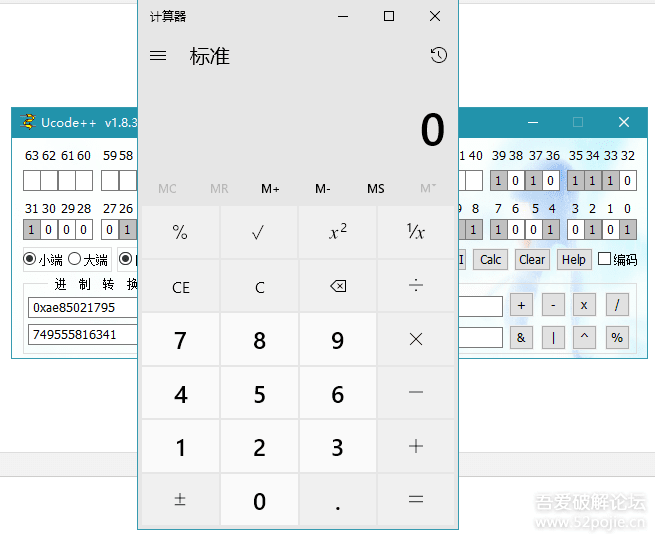Viewport: 655px width, 539px height.
Task: Close the Ucode++ window
Action: (624, 122)
